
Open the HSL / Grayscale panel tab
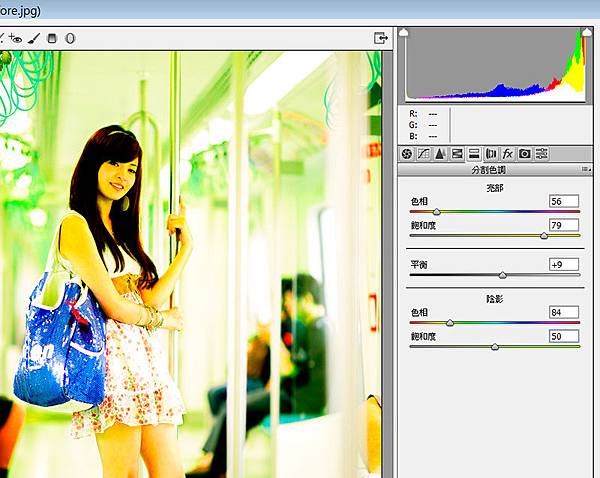pos(457,154)
